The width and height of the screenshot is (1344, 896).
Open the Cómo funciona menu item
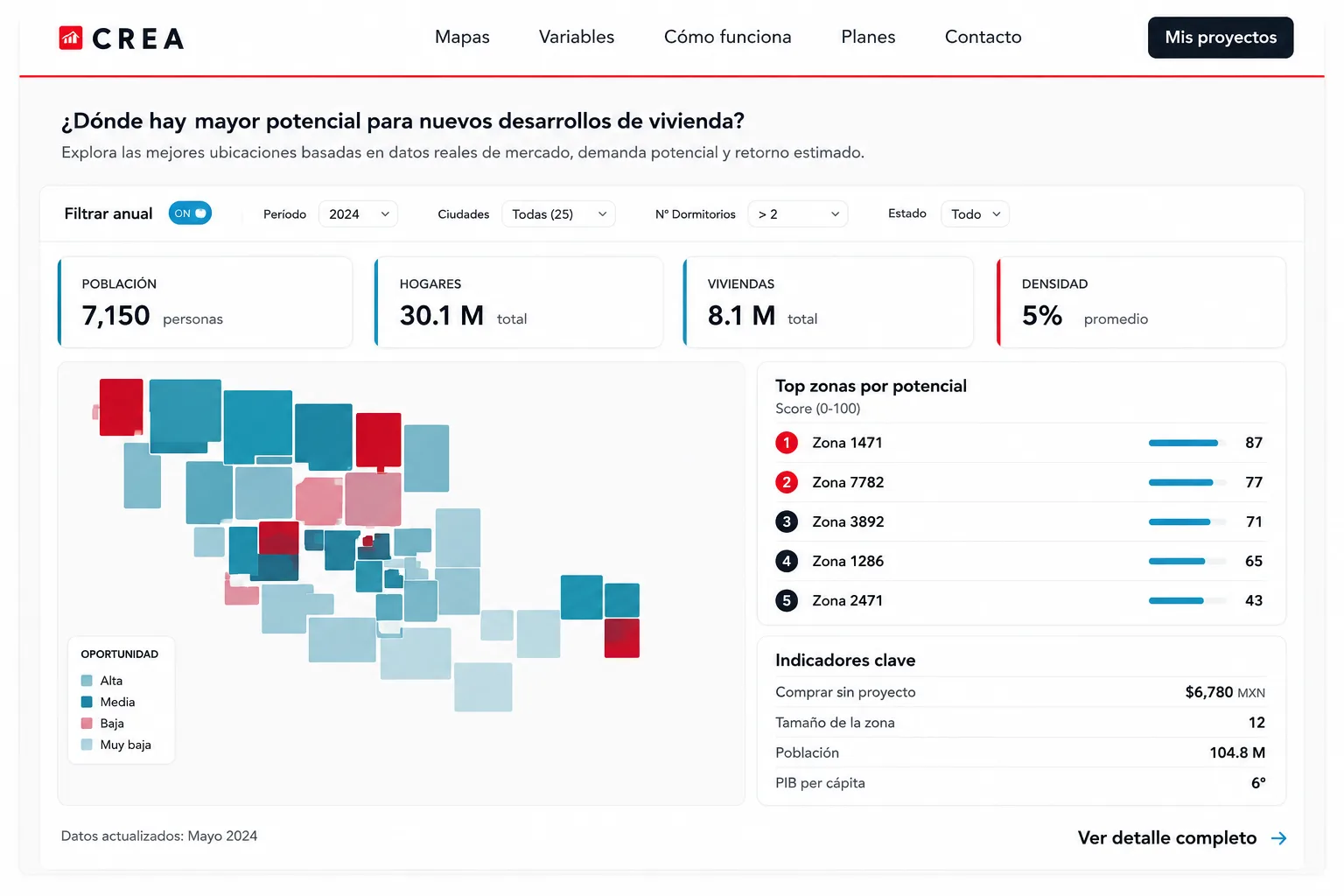point(727,37)
